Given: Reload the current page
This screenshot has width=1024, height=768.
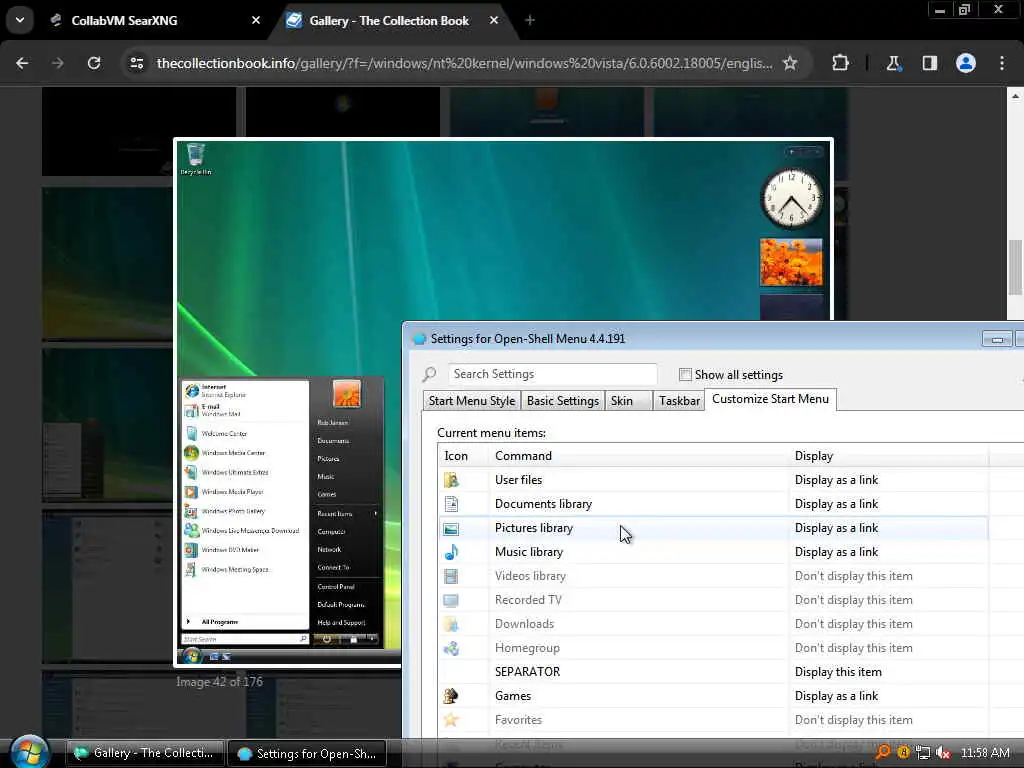Looking at the screenshot, I should pyautogui.click(x=94, y=63).
